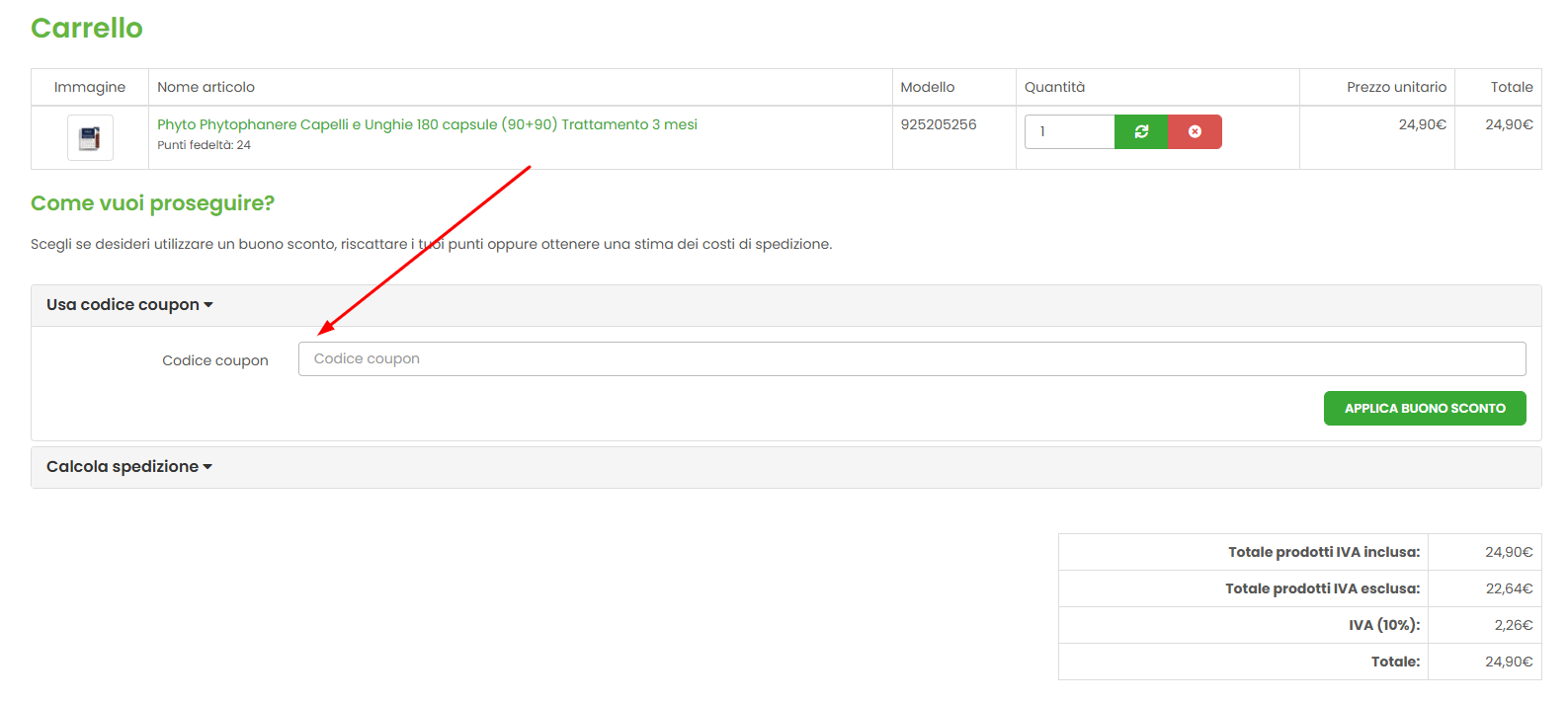1568x703 pixels.
Task: Click the Carrello page heading
Action: tap(87, 28)
